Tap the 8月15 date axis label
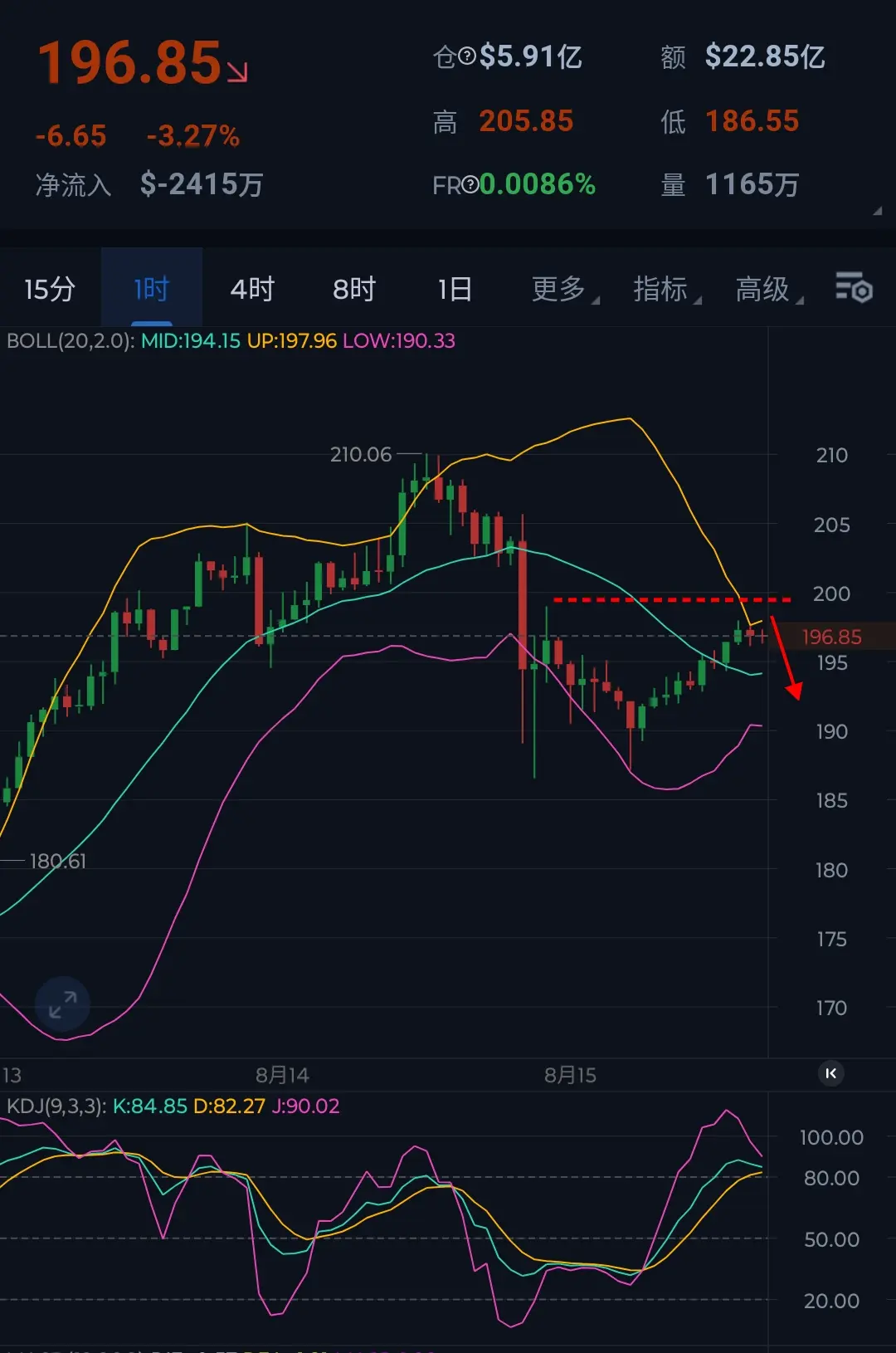Image resolution: width=896 pixels, height=1353 pixels. (570, 1076)
